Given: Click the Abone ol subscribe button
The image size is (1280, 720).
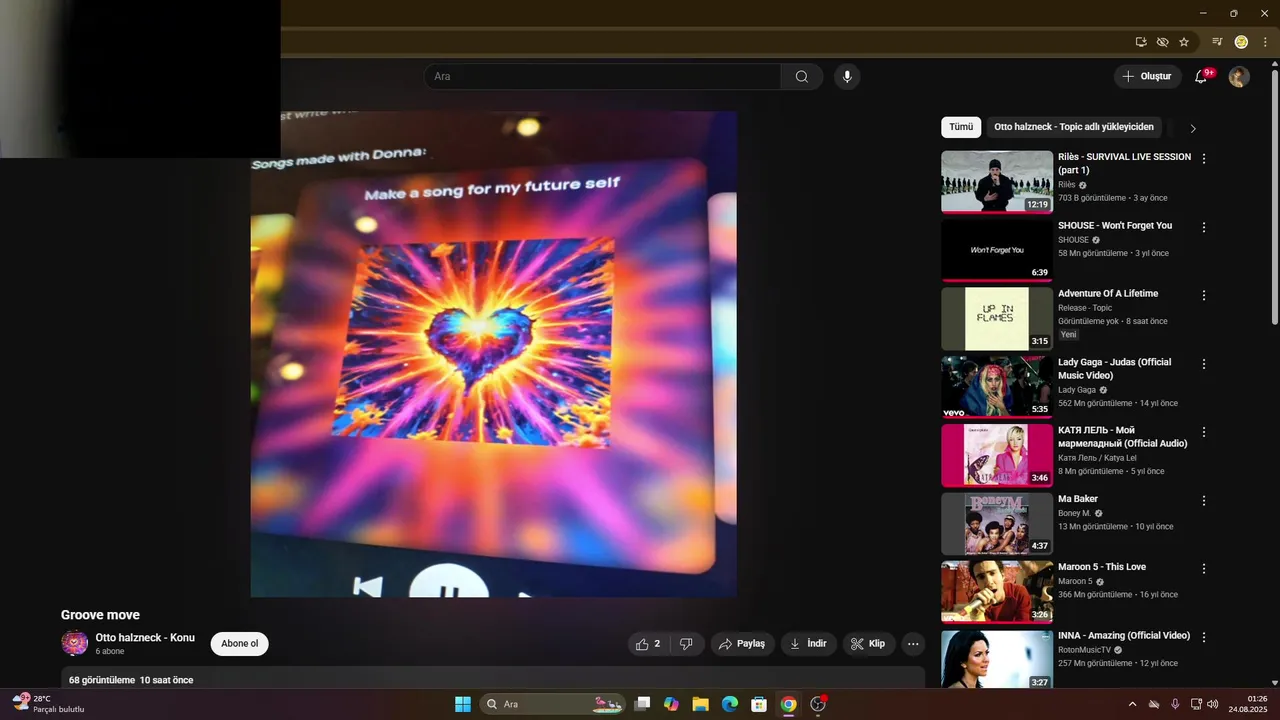Looking at the screenshot, I should pos(240,644).
